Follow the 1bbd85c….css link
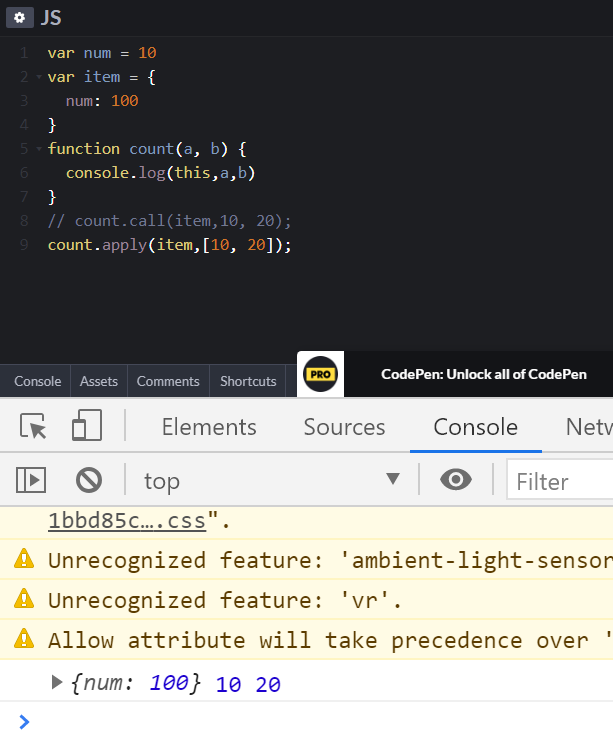 tap(127, 521)
